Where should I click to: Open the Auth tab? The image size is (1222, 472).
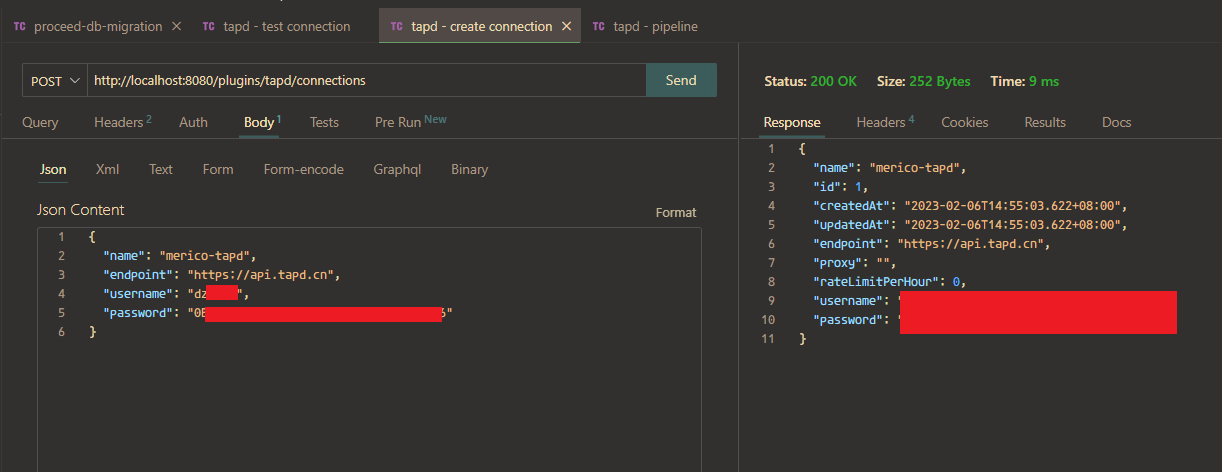(x=193, y=122)
